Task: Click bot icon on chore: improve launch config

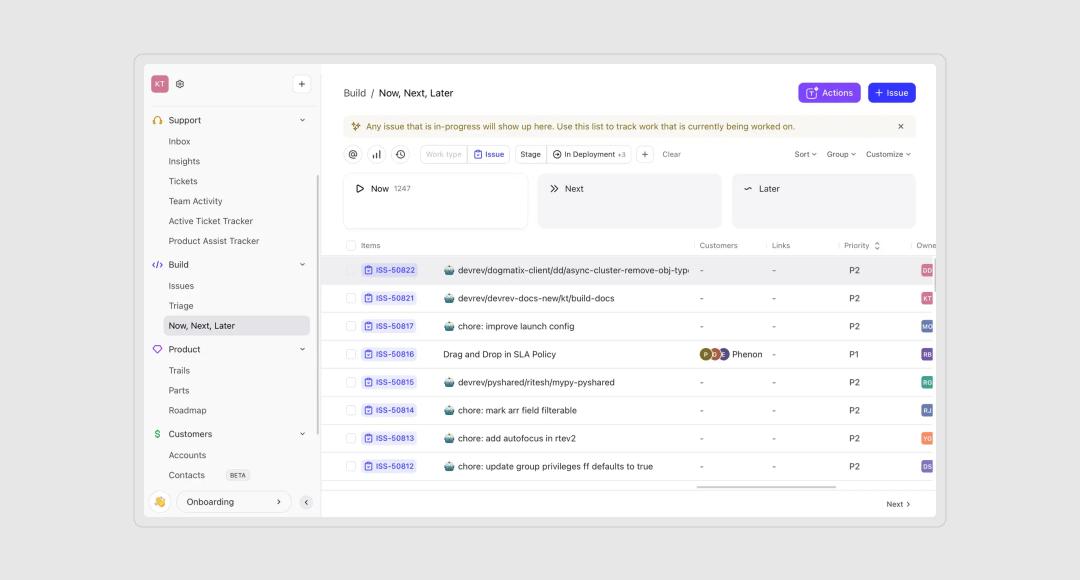Action: pyautogui.click(x=449, y=326)
